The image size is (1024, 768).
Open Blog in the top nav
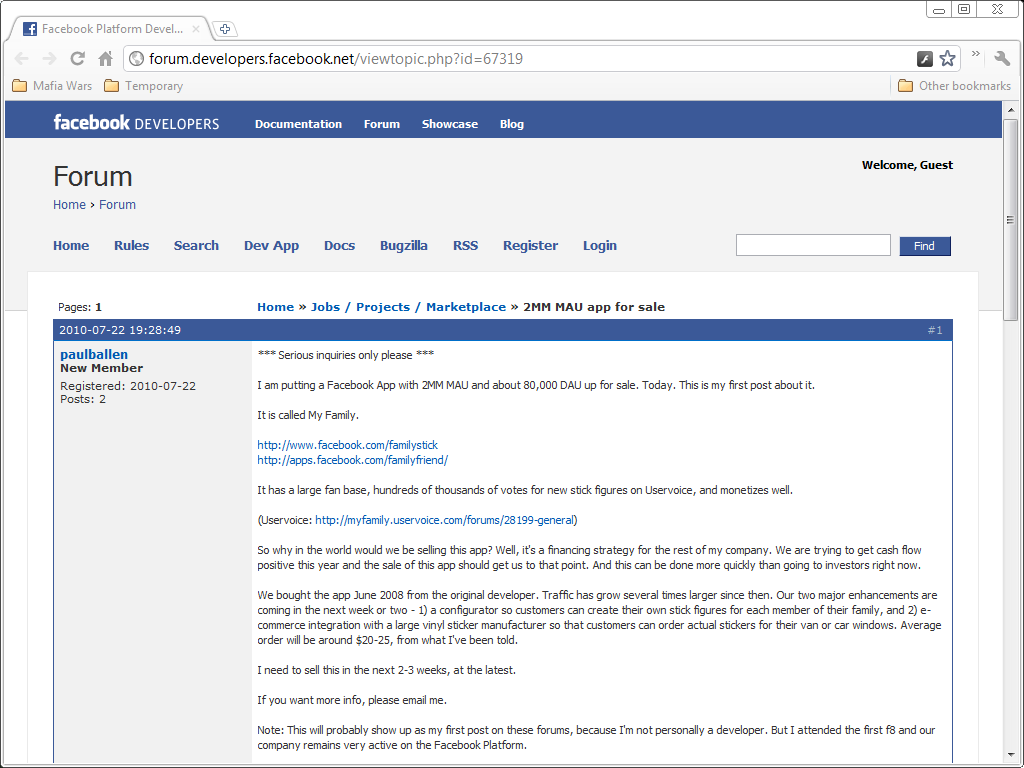point(512,124)
